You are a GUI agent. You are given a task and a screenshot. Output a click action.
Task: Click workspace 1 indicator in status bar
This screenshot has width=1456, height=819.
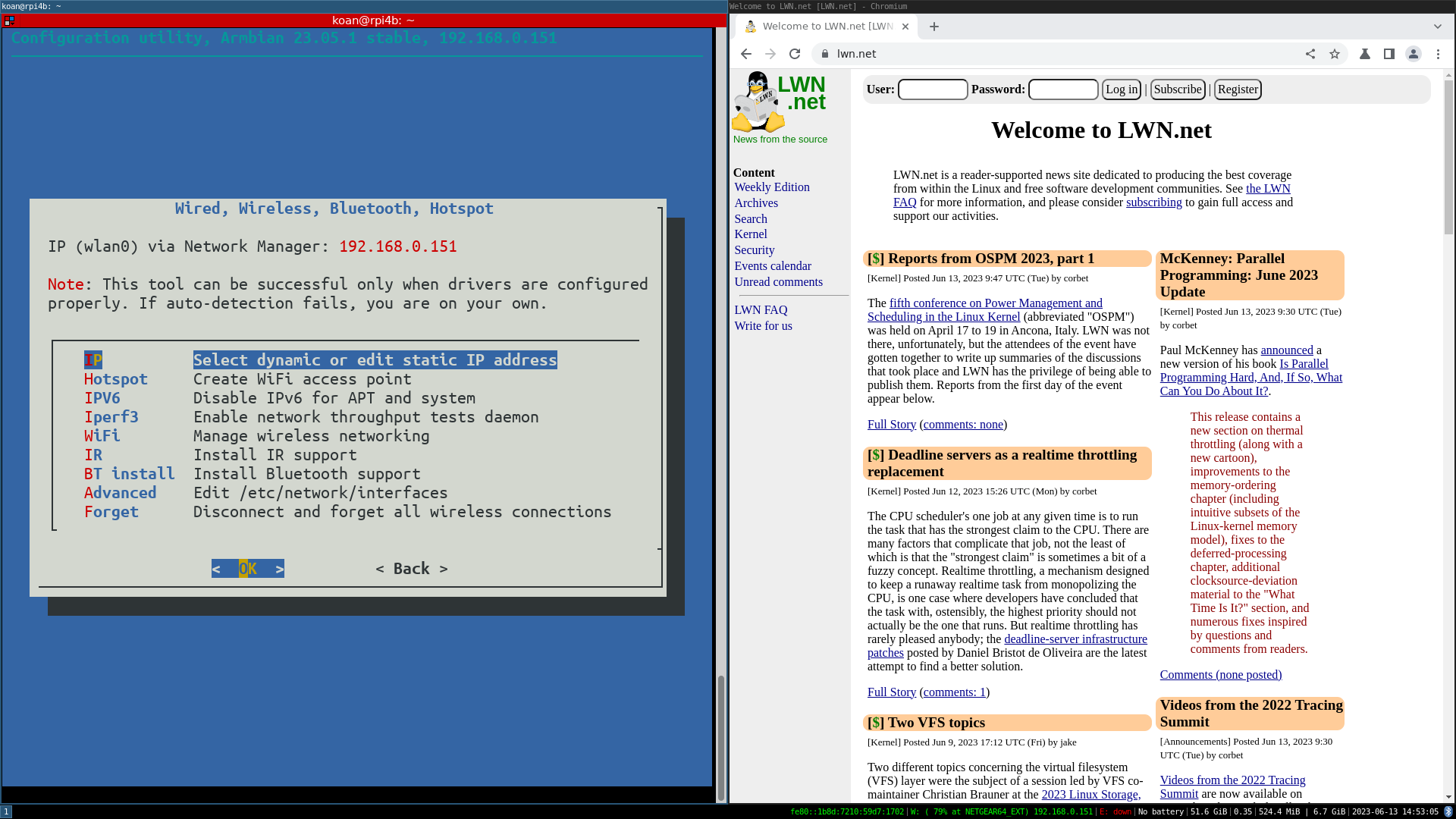coord(7,811)
